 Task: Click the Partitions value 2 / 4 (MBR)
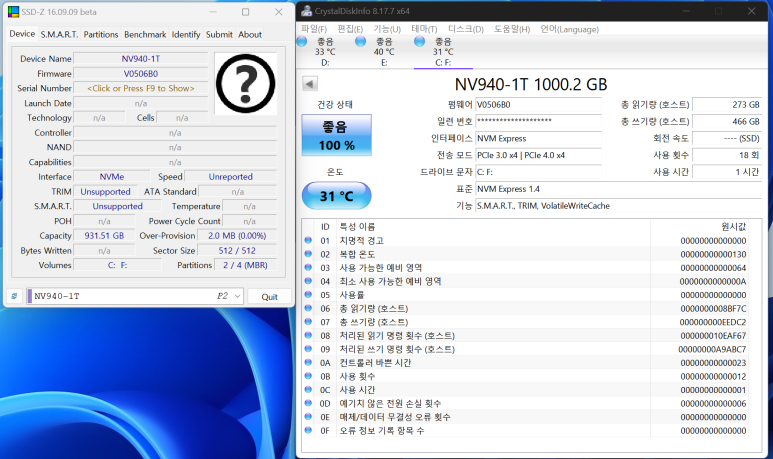(245, 265)
